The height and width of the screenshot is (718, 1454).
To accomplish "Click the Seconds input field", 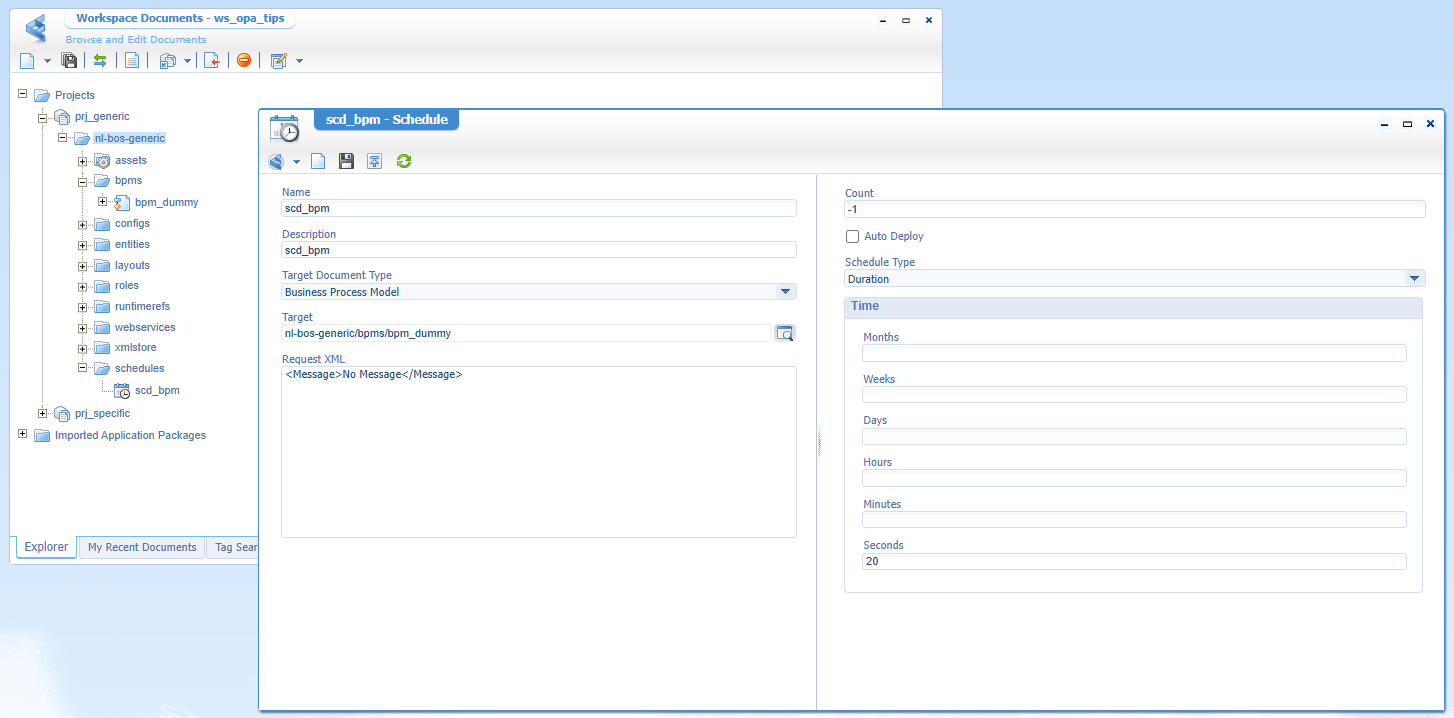I will pos(1134,562).
